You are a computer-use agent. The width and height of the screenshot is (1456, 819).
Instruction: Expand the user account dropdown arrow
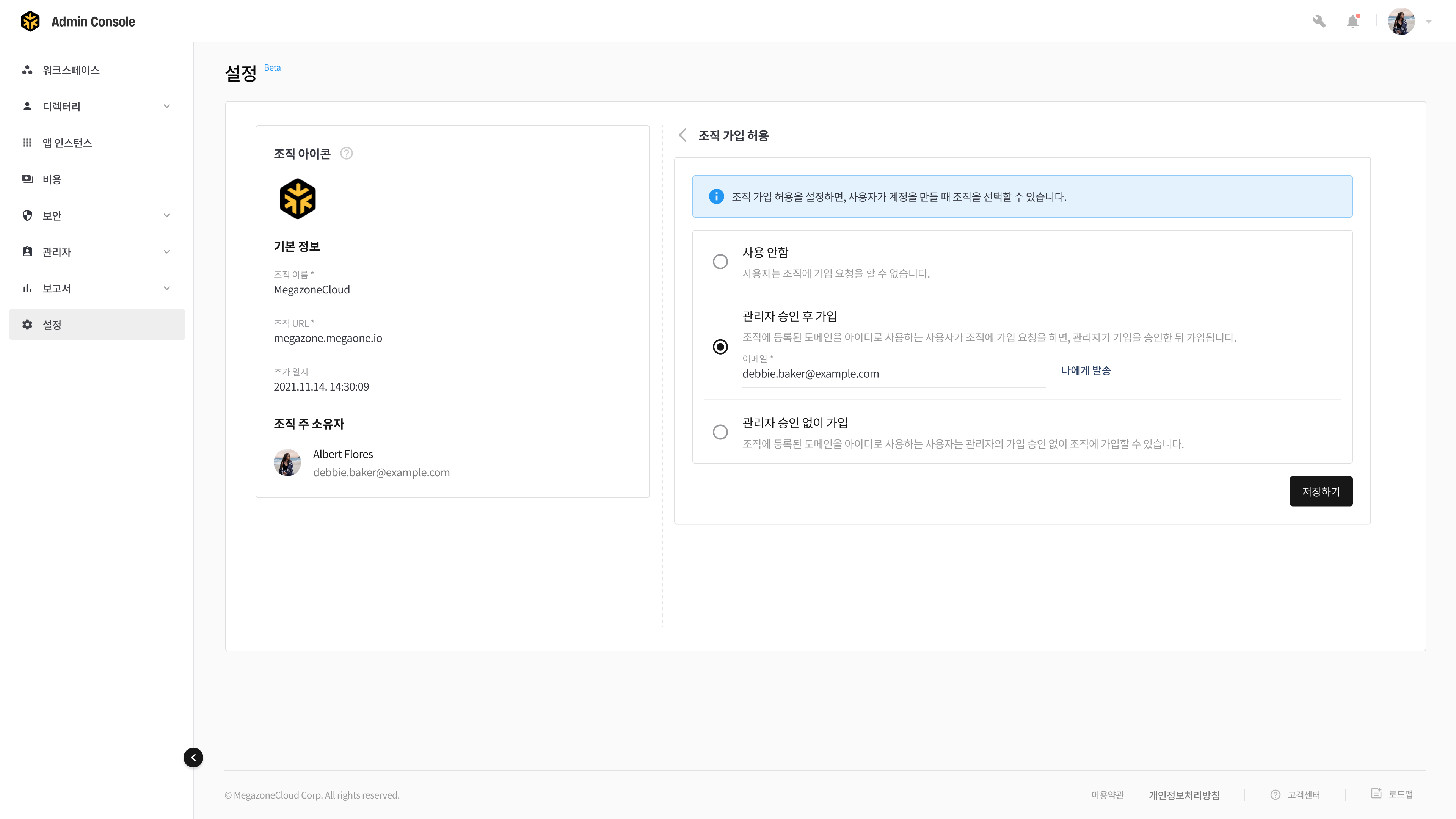click(1428, 22)
